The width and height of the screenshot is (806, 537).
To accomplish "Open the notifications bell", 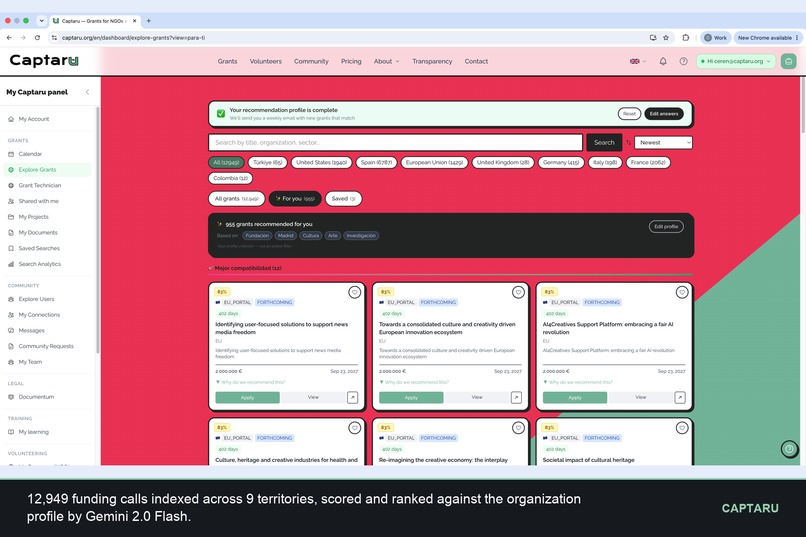I will [663, 61].
